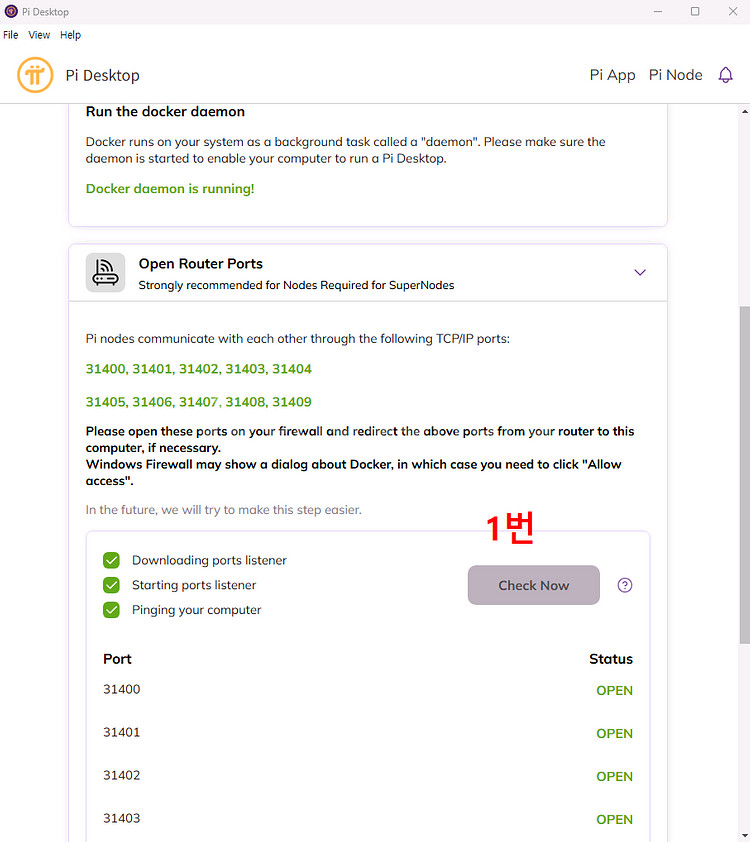Click the port 31400 OPEN status
This screenshot has height=842, width=750.
pos(614,691)
